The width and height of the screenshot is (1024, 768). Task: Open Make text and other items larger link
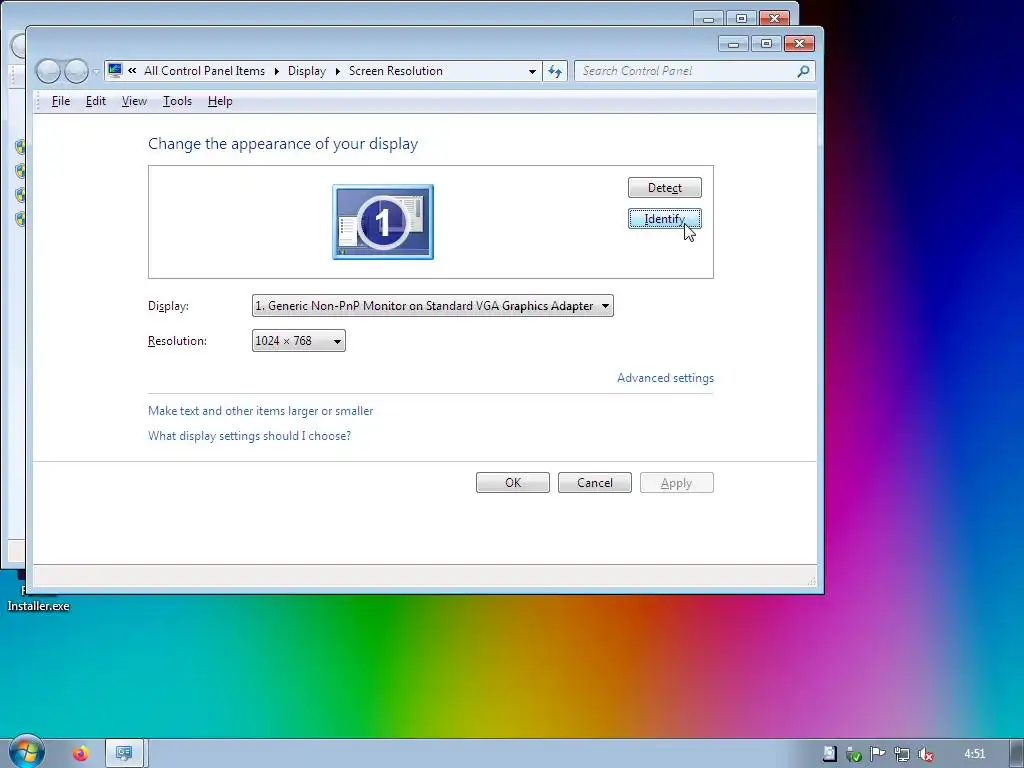tap(261, 411)
